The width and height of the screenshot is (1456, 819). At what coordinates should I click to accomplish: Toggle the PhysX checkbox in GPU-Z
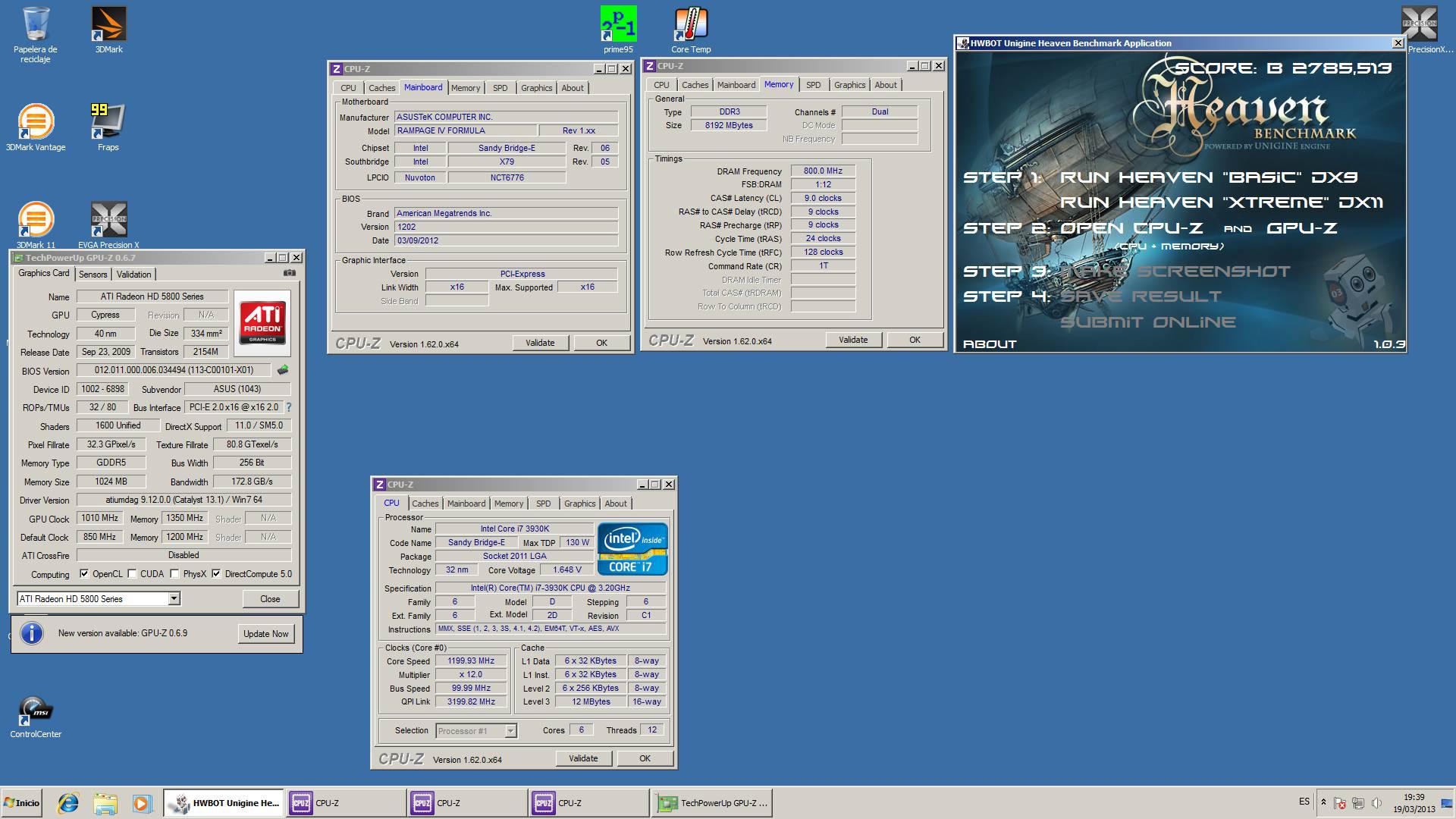pos(175,574)
